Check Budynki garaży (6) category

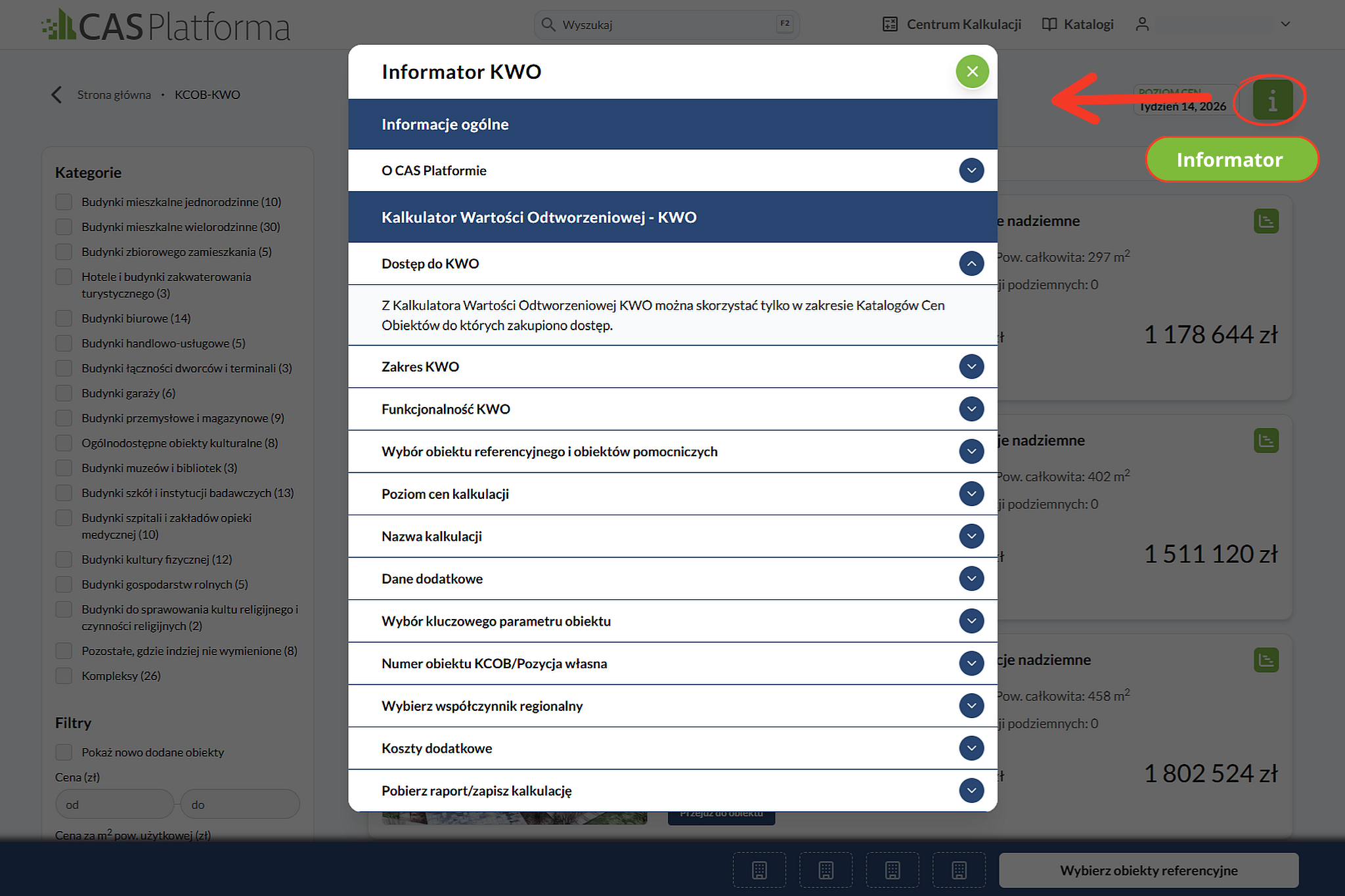click(64, 393)
